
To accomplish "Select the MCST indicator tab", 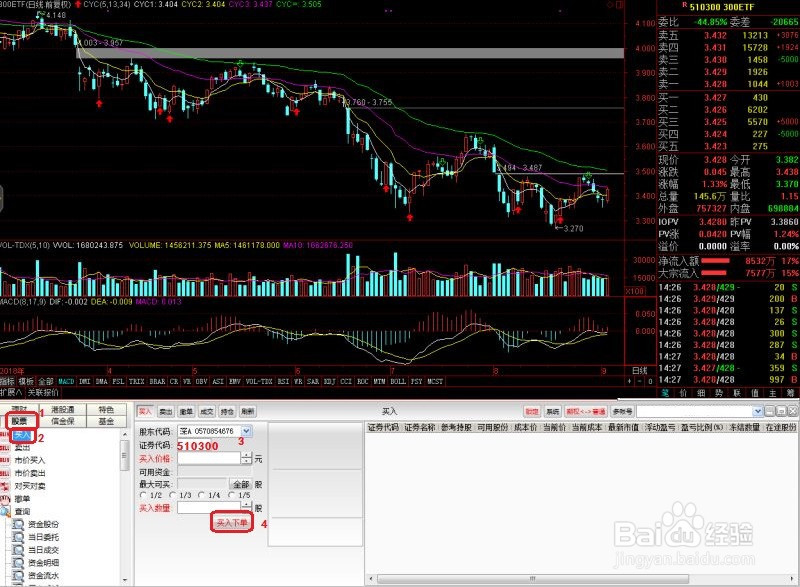I will point(435,381).
